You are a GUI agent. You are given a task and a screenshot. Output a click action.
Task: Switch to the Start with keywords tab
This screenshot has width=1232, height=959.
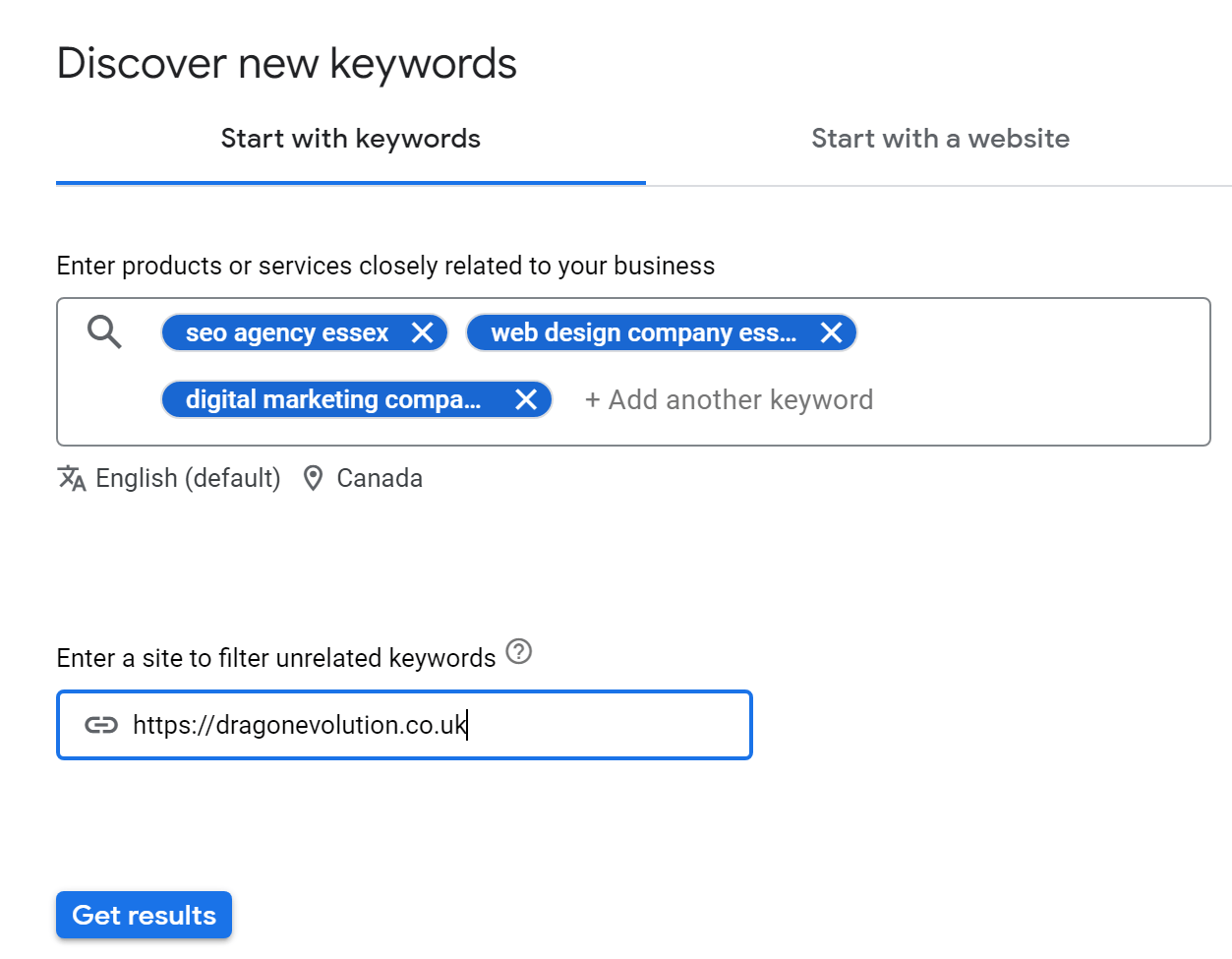coord(350,139)
